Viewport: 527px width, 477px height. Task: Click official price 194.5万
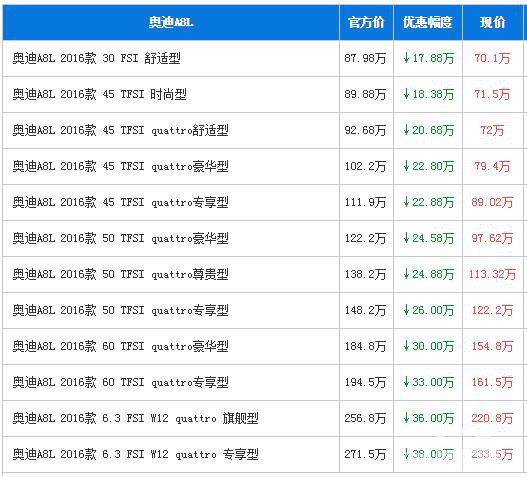click(365, 382)
